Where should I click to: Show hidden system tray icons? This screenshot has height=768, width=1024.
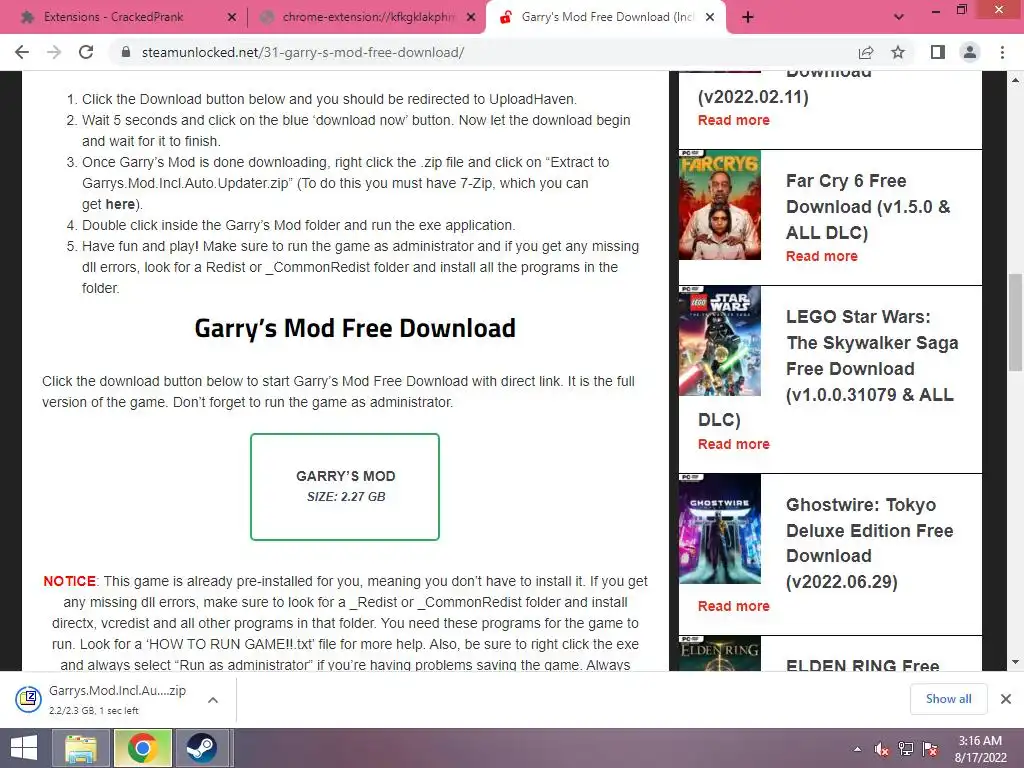click(x=857, y=749)
